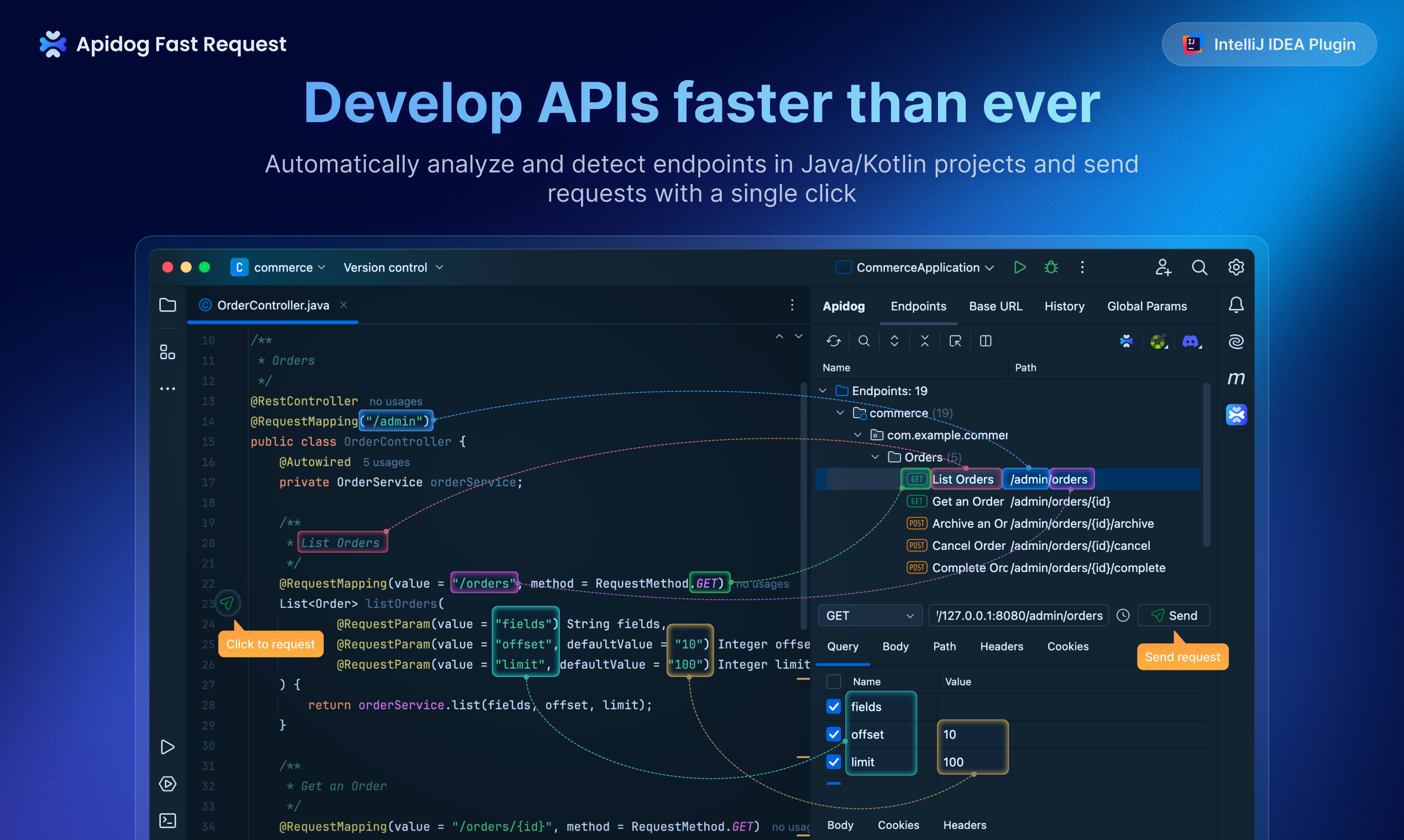Click the request URL input field

[x=1019, y=616]
